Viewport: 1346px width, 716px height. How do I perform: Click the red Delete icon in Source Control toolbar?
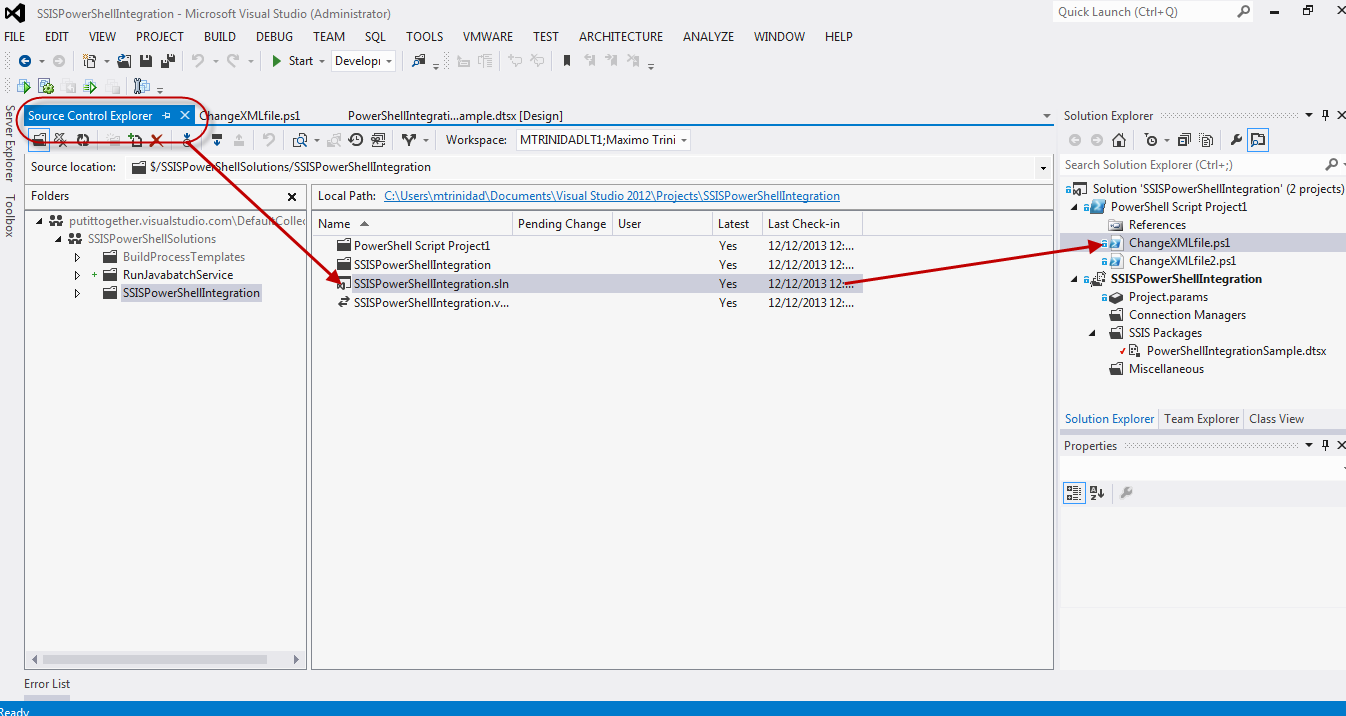pyautogui.click(x=157, y=140)
